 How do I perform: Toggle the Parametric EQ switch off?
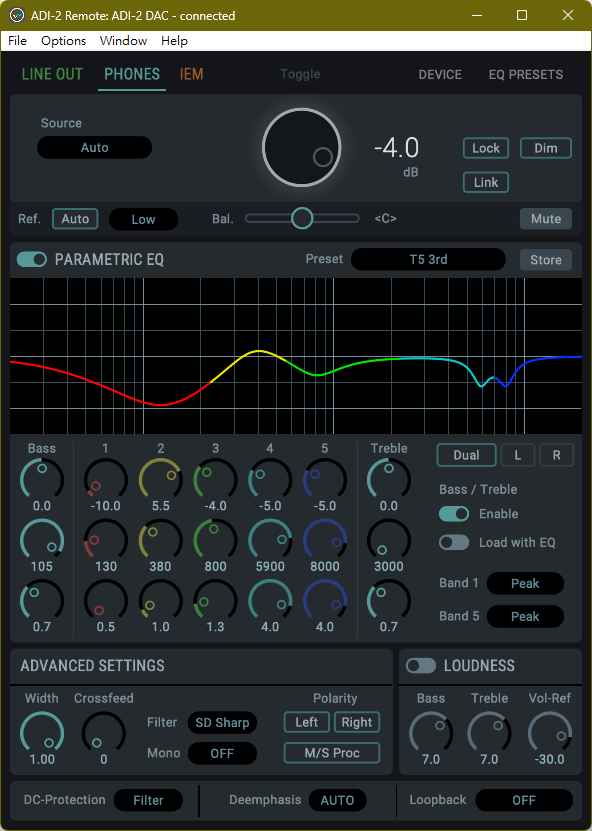pos(32,259)
